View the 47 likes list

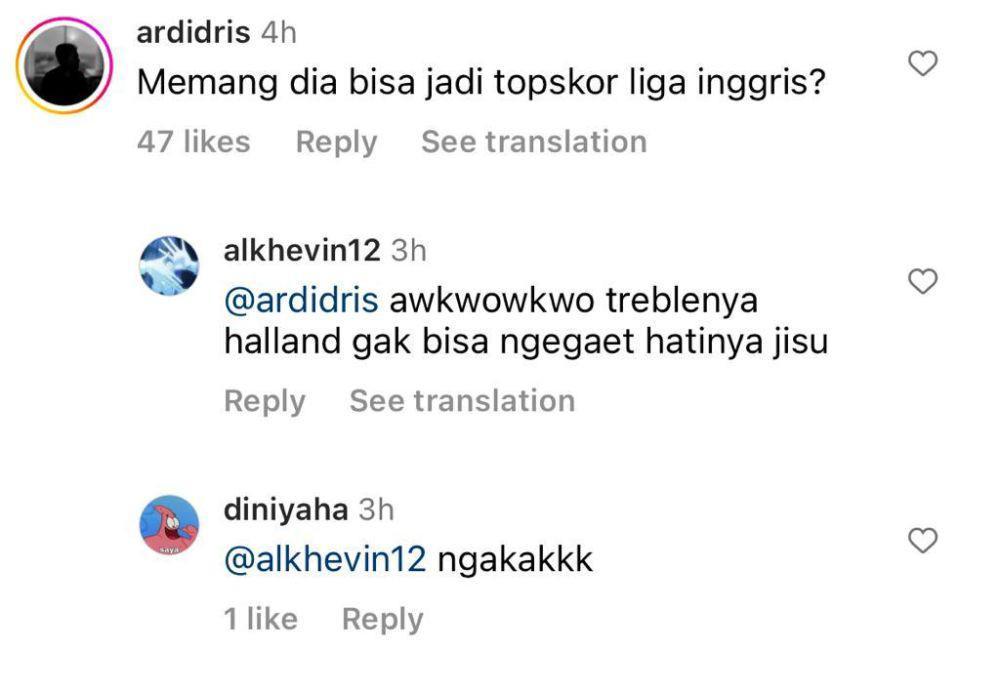(x=193, y=142)
